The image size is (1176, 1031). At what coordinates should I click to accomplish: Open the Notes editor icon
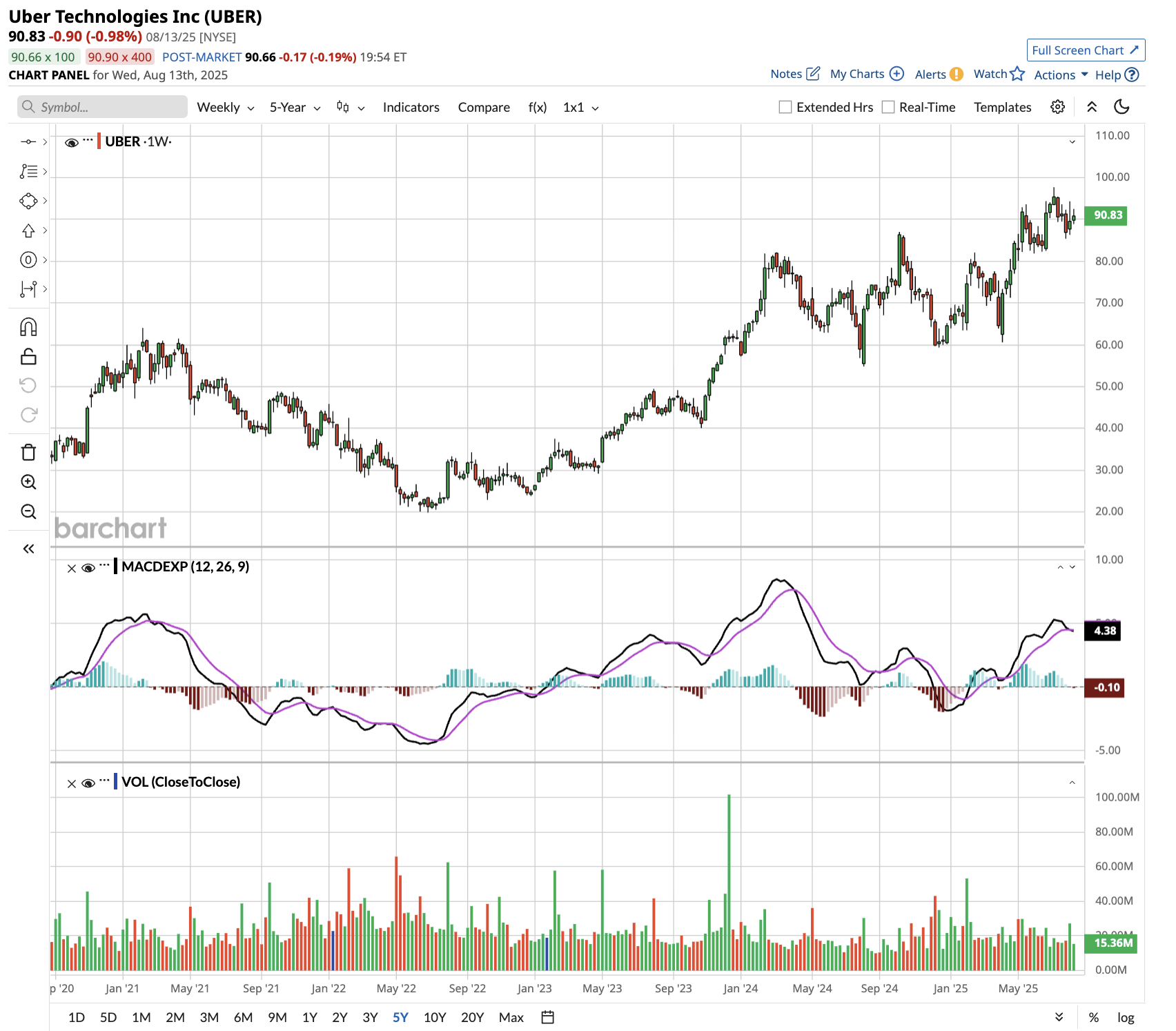point(814,73)
